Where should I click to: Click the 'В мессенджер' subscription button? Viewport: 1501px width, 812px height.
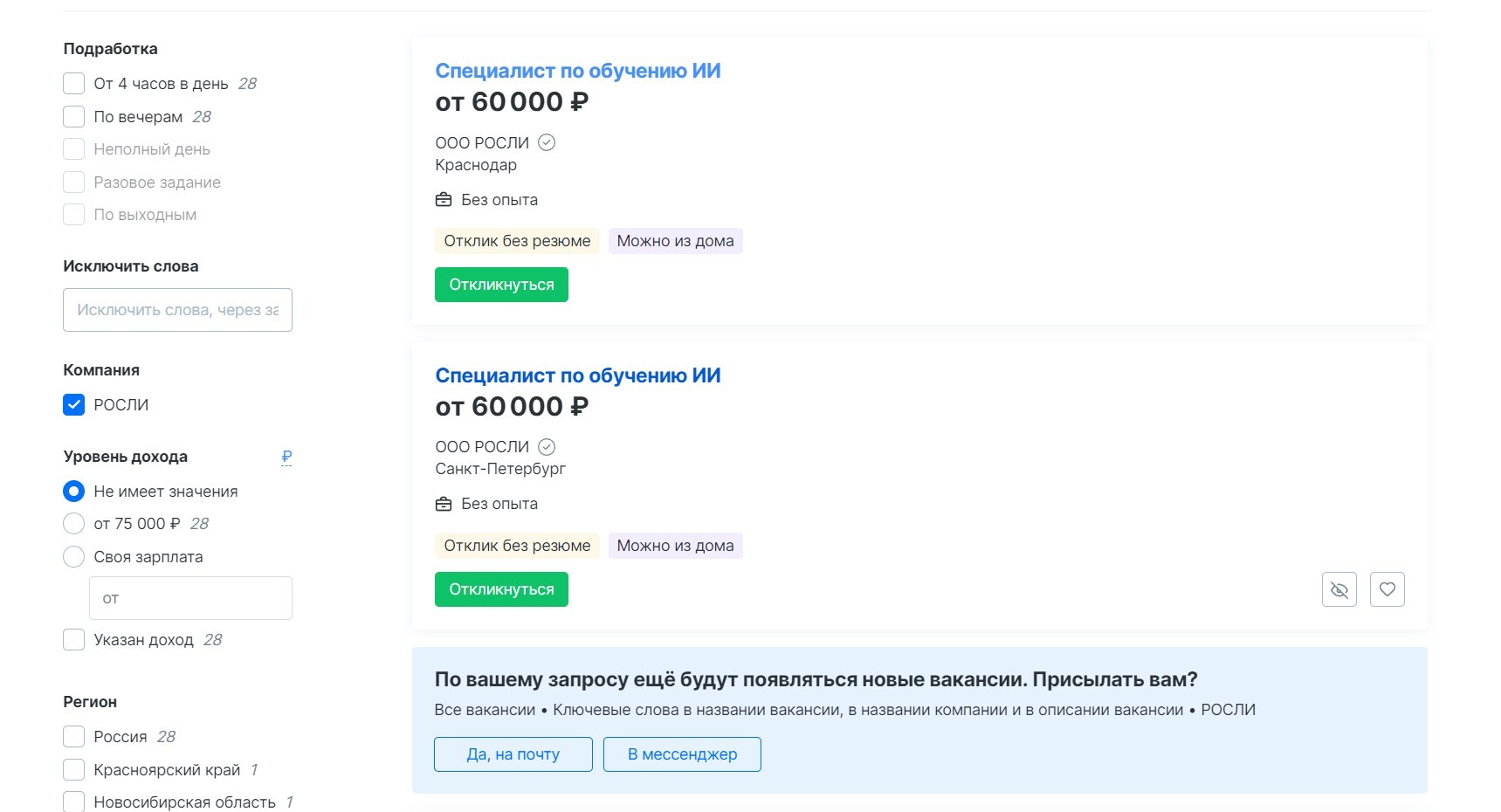(682, 754)
